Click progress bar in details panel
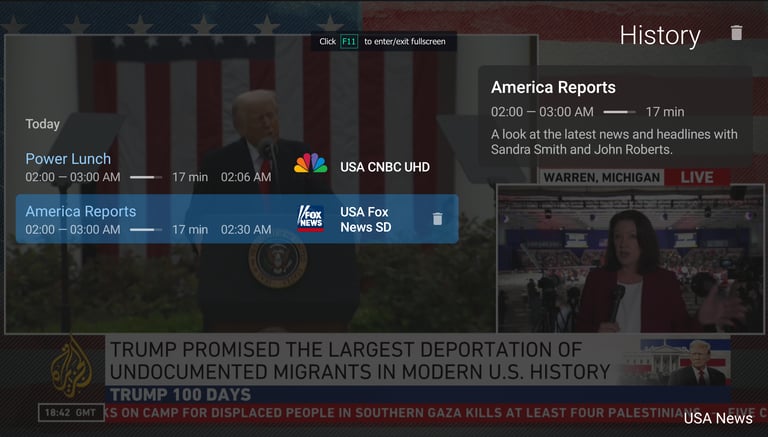The image size is (768, 437). (x=620, y=112)
